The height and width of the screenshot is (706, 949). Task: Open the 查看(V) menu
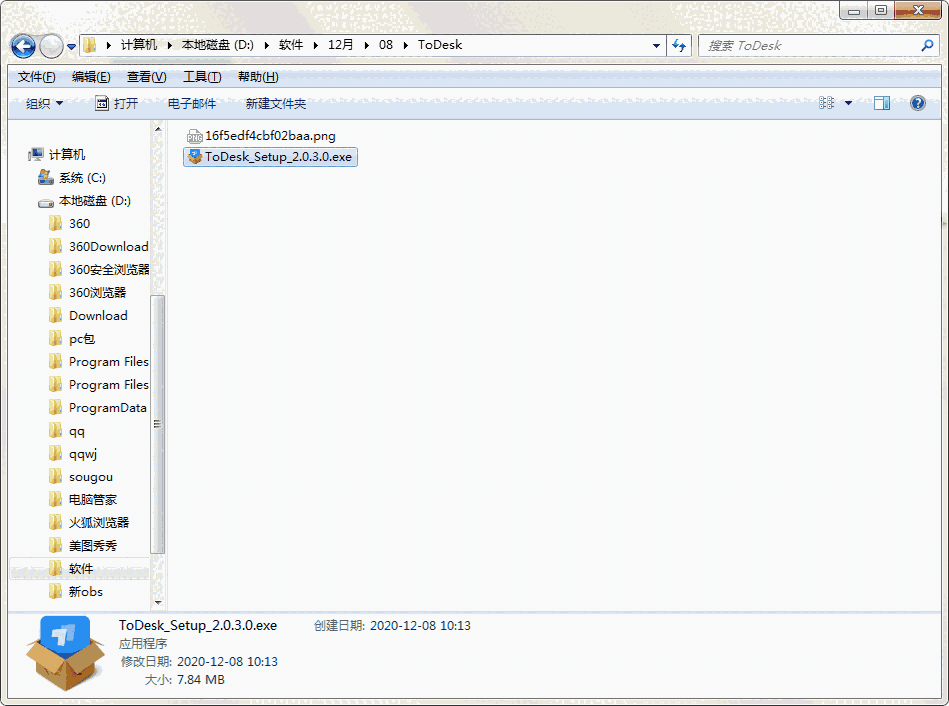tap(146, 77)
